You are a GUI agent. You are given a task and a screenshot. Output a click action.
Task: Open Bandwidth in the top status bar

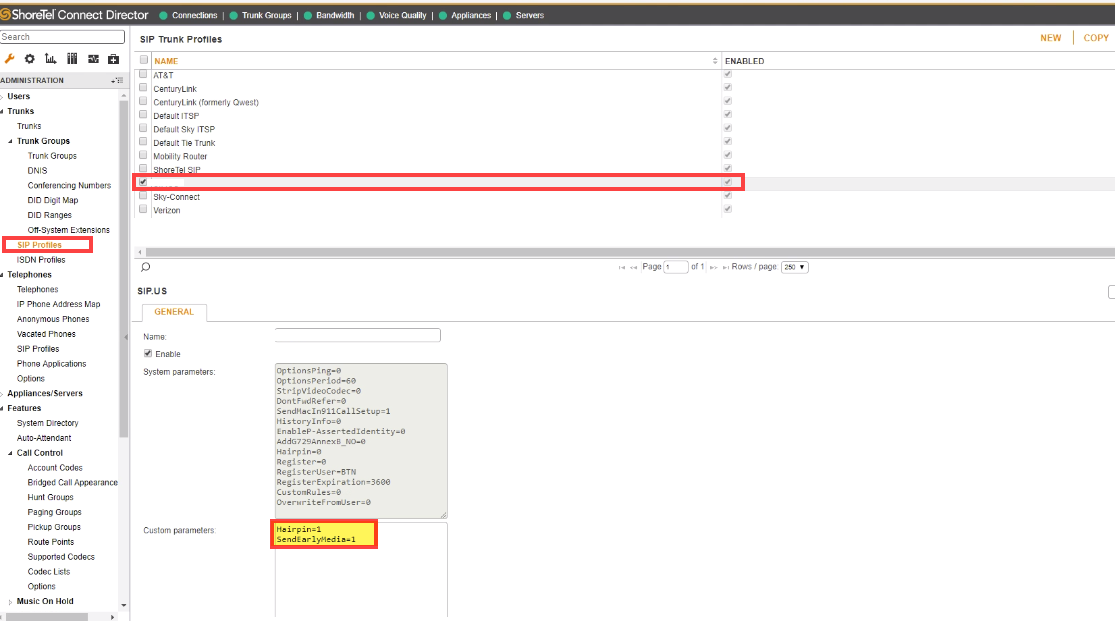[335, 15]
